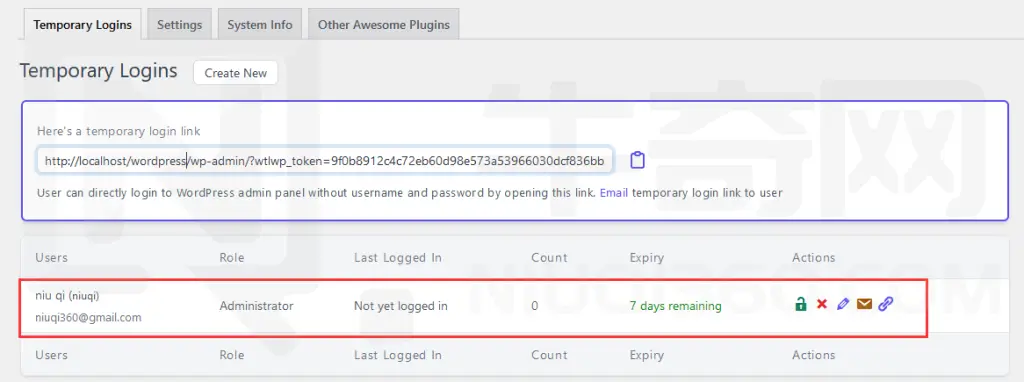
Task: Edit the niuqi temporary login with the pencil icon
Action: [x=842, y=304]
